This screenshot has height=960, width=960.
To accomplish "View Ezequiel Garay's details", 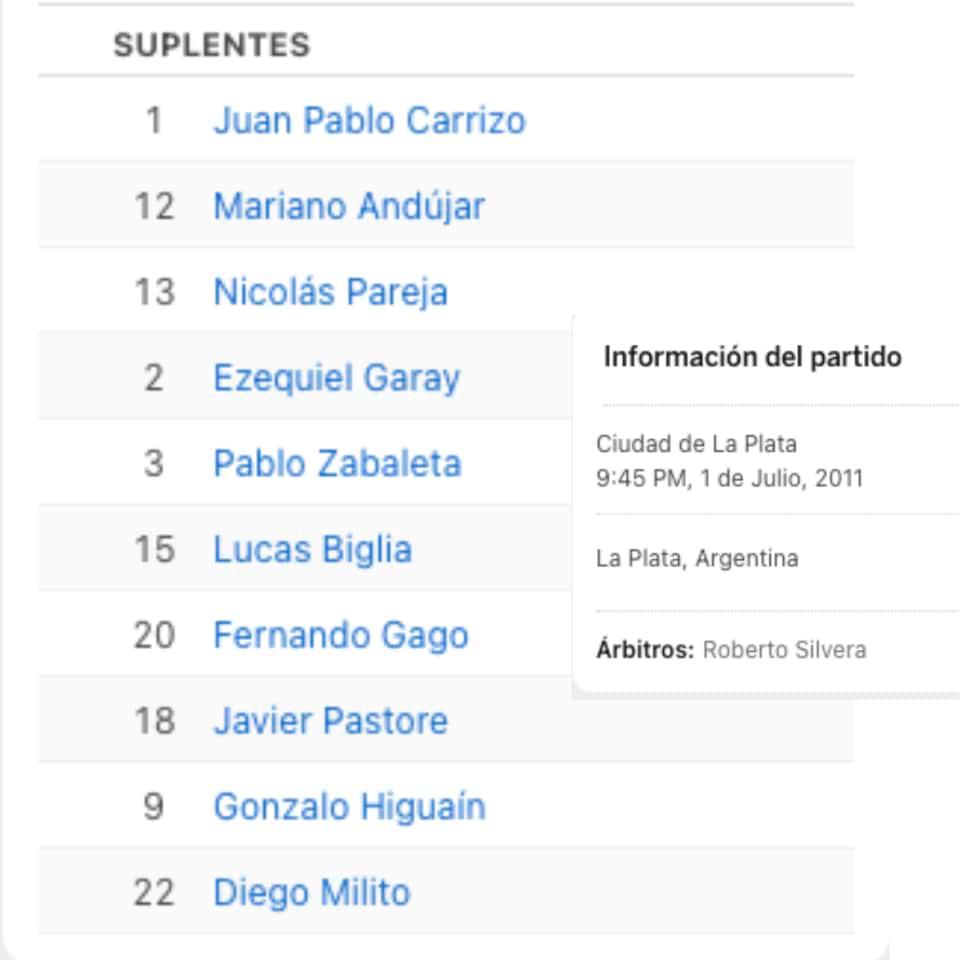I will 337,378.
